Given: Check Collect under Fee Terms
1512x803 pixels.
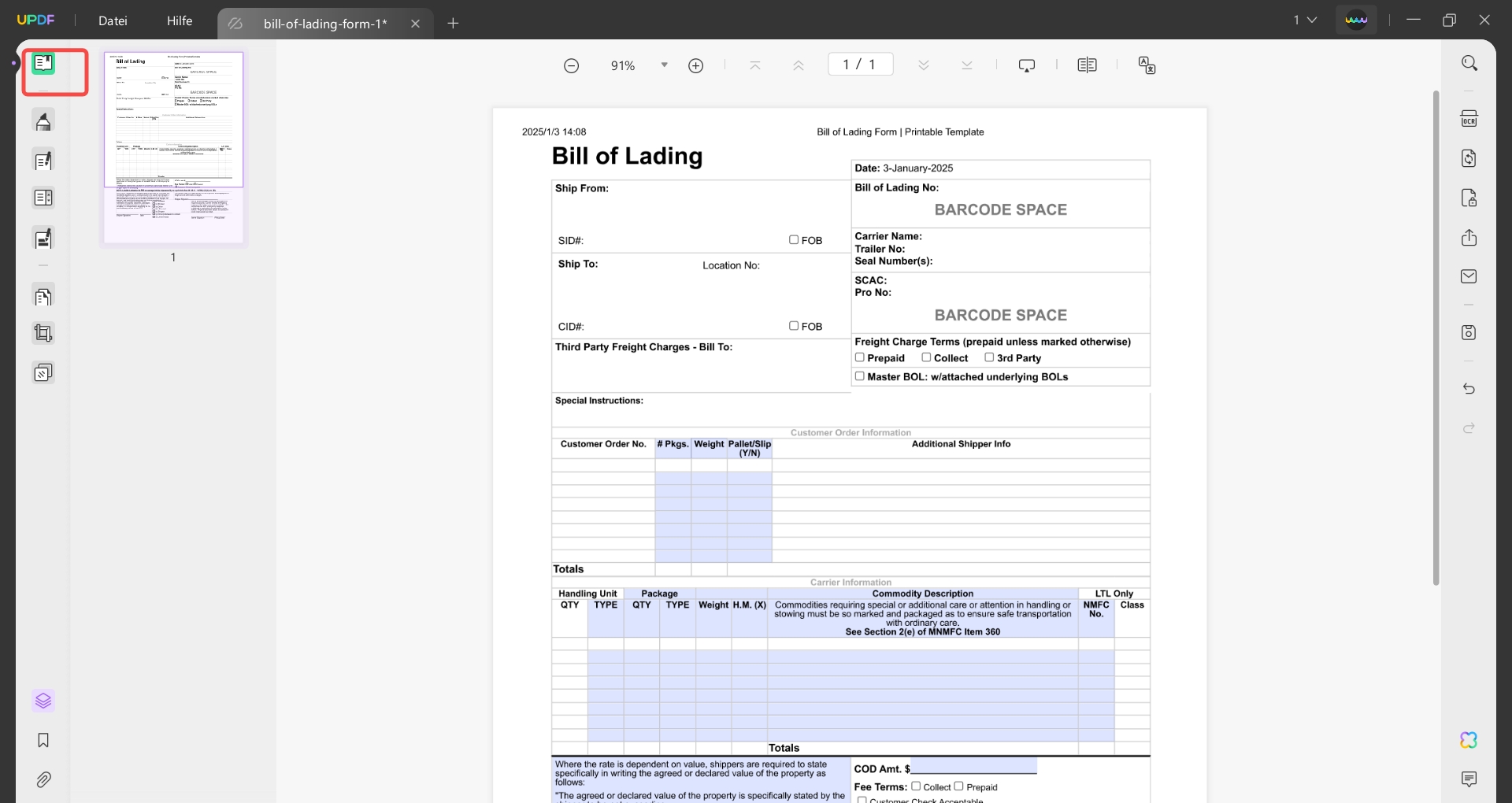Looking at the screenshot, I should click(916, 786).
